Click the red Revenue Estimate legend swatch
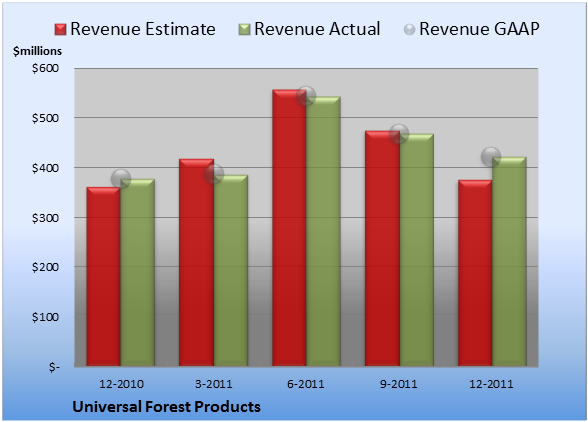Screen dimensions: 588x422 (x=60, y=30)
